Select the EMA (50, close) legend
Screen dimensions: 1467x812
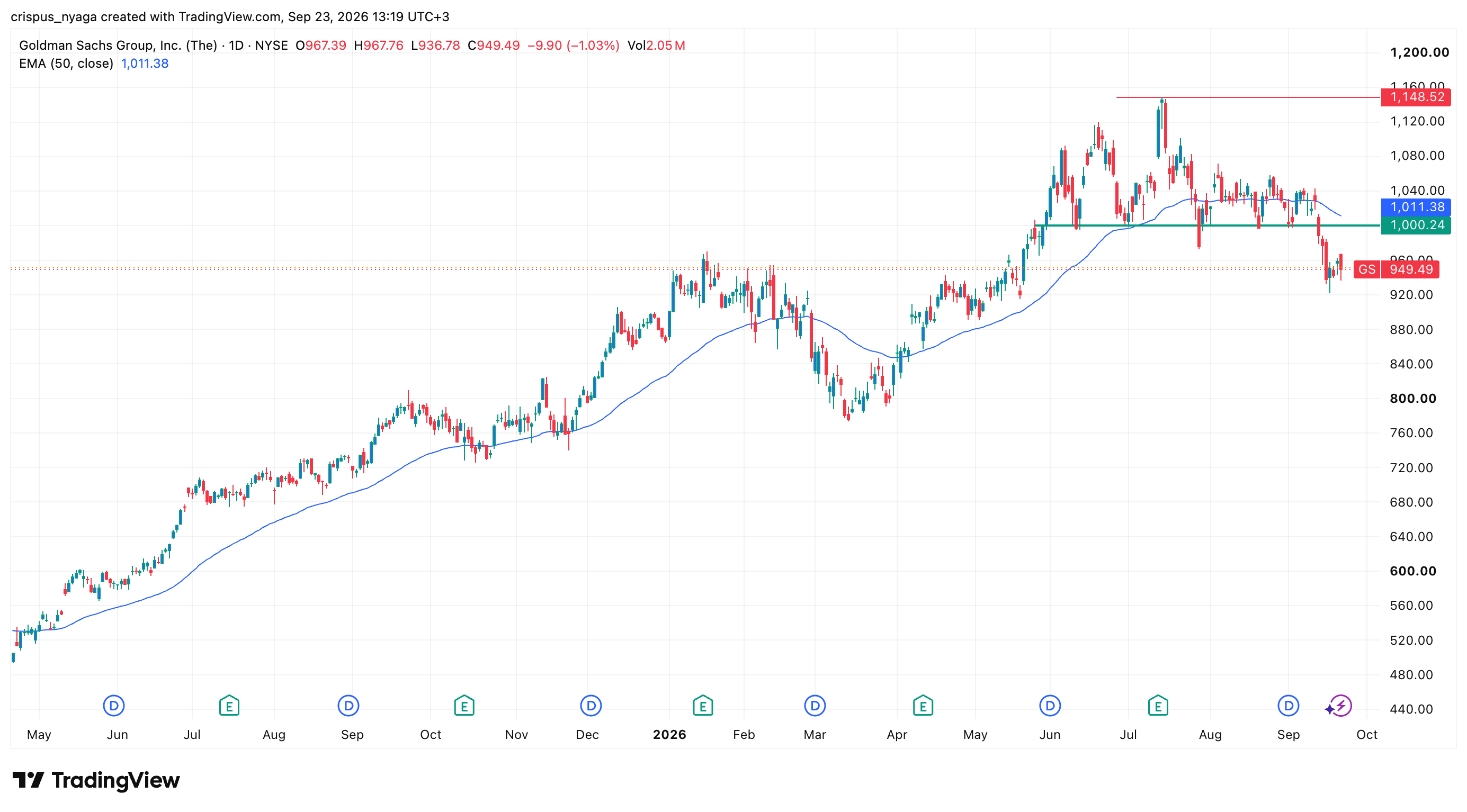click(x=66, y=64)
